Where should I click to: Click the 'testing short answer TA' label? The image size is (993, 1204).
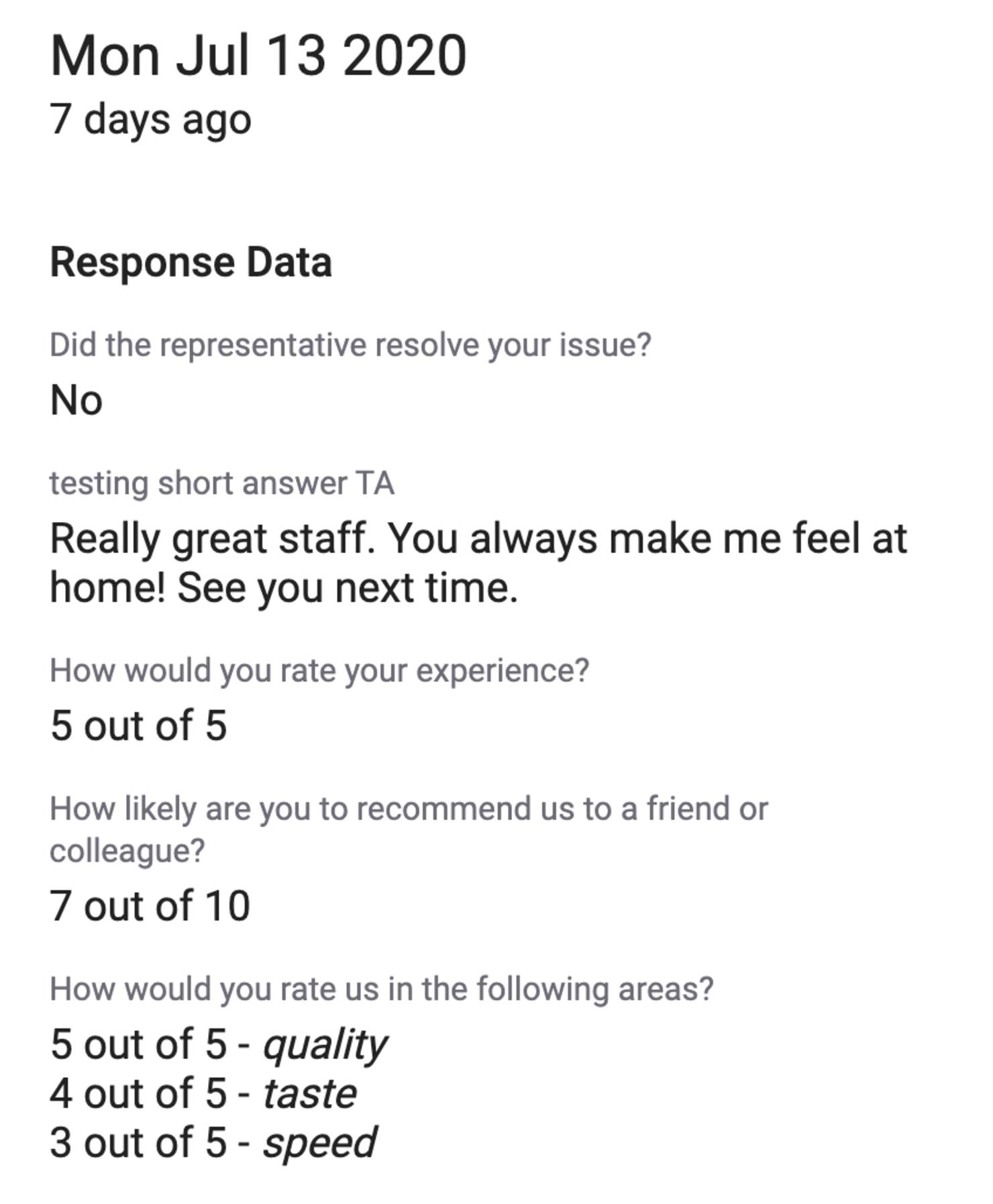(x=222, y=483)
